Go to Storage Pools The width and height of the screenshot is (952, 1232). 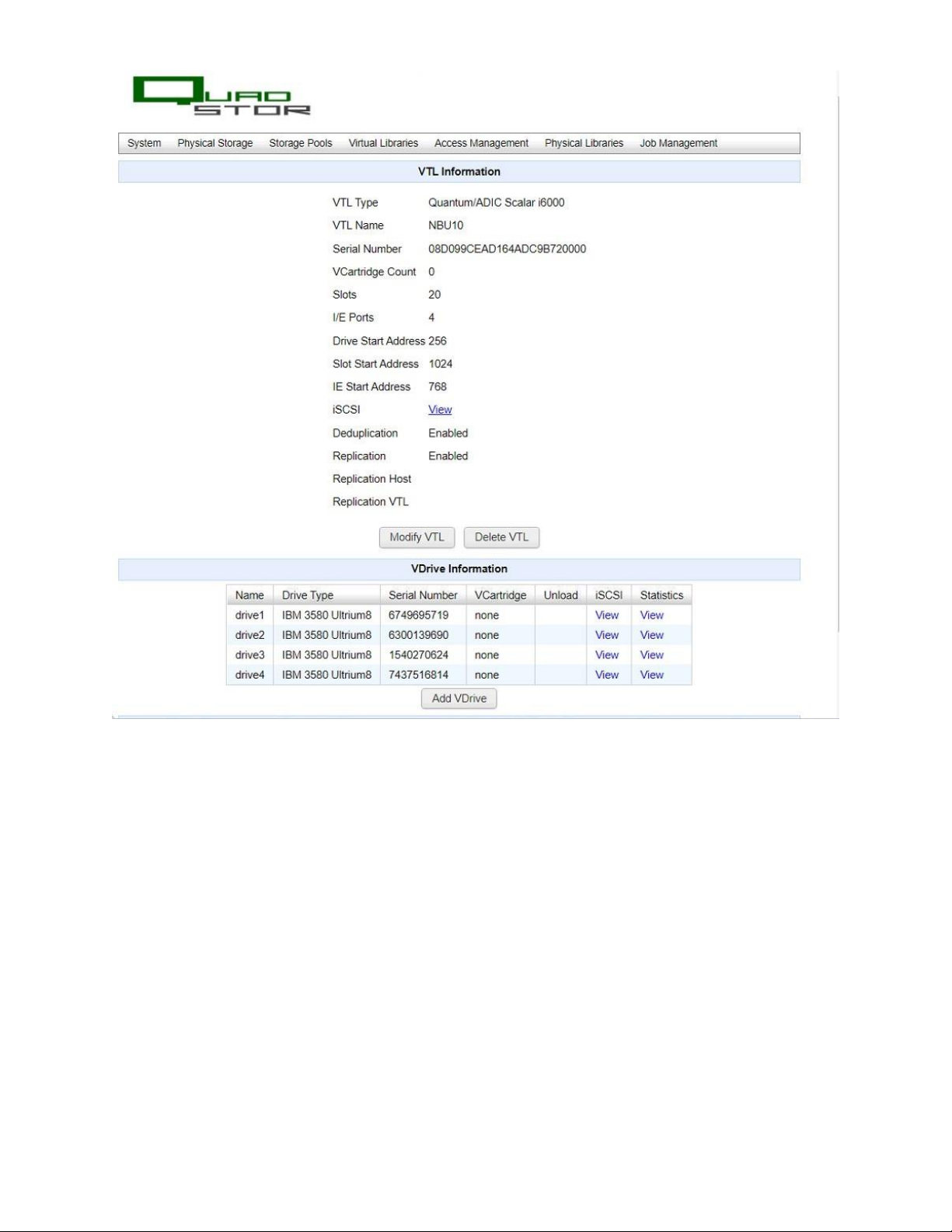pyautogui.click(x=300, y=143)
